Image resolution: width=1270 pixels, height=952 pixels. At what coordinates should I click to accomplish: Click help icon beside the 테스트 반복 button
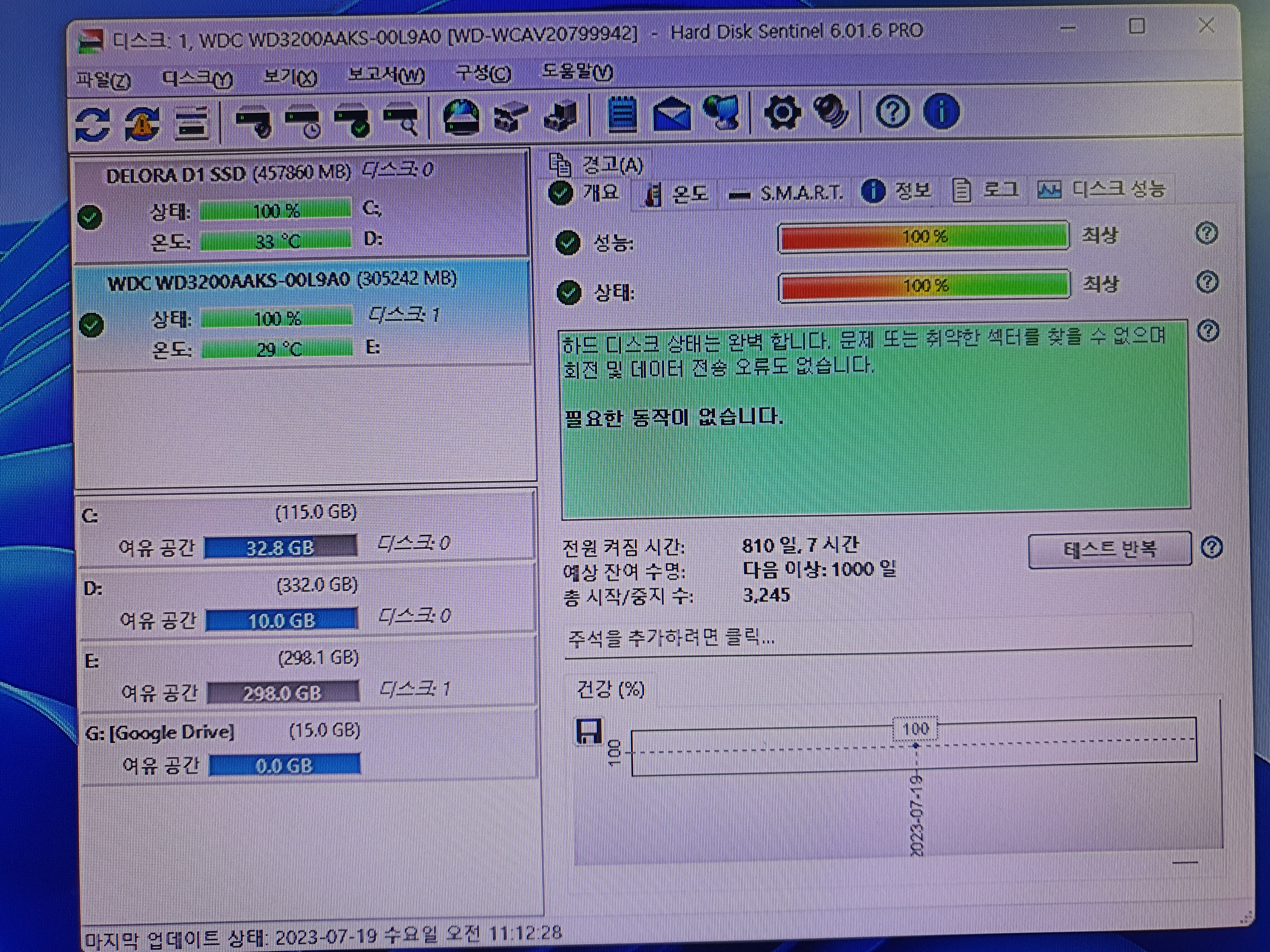click(1211, 547)
